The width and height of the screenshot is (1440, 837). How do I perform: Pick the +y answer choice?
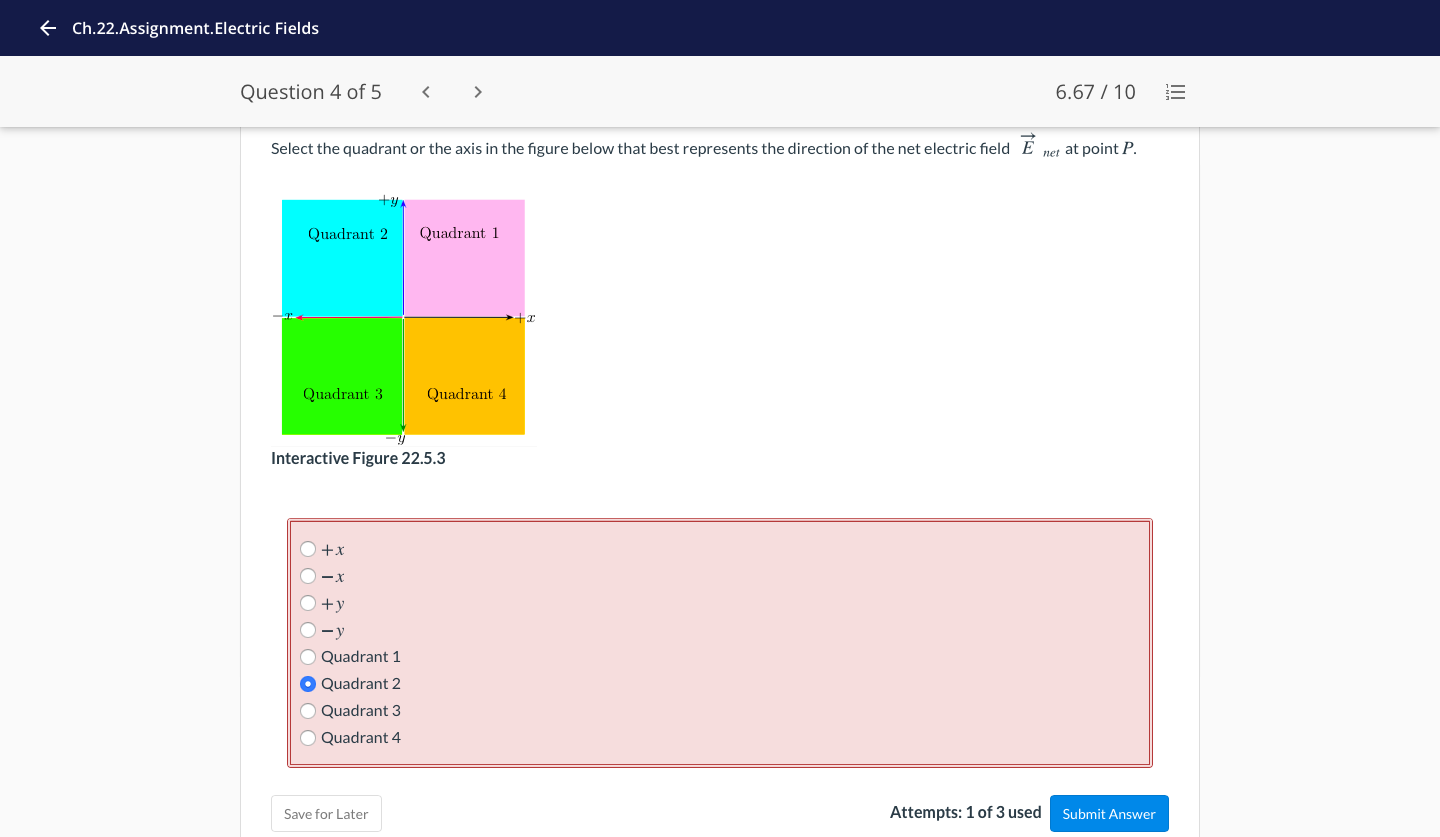(x=308, y=603)
